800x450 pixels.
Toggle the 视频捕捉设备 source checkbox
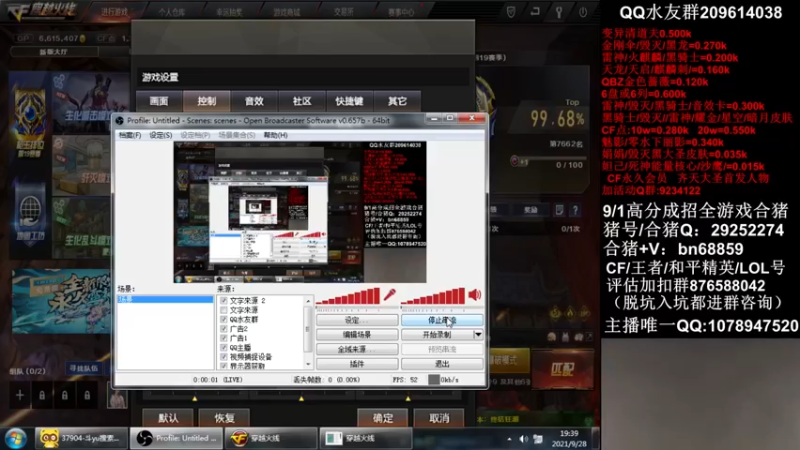click(x=223, y=357)
